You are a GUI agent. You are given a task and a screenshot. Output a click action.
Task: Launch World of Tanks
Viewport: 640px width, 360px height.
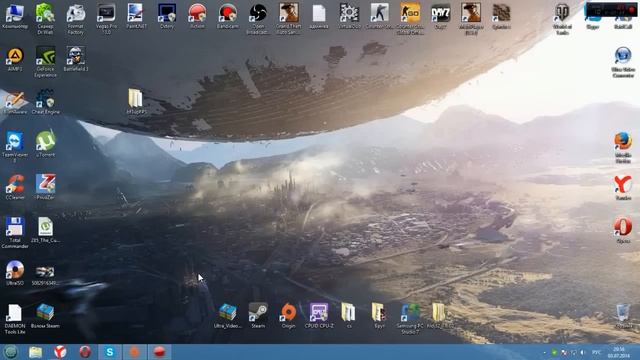(x=562, y=18)
